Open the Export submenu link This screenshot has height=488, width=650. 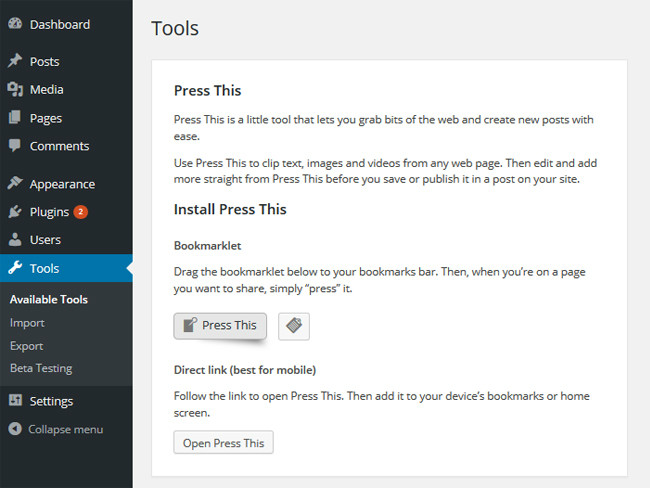[x=27, y=346]
